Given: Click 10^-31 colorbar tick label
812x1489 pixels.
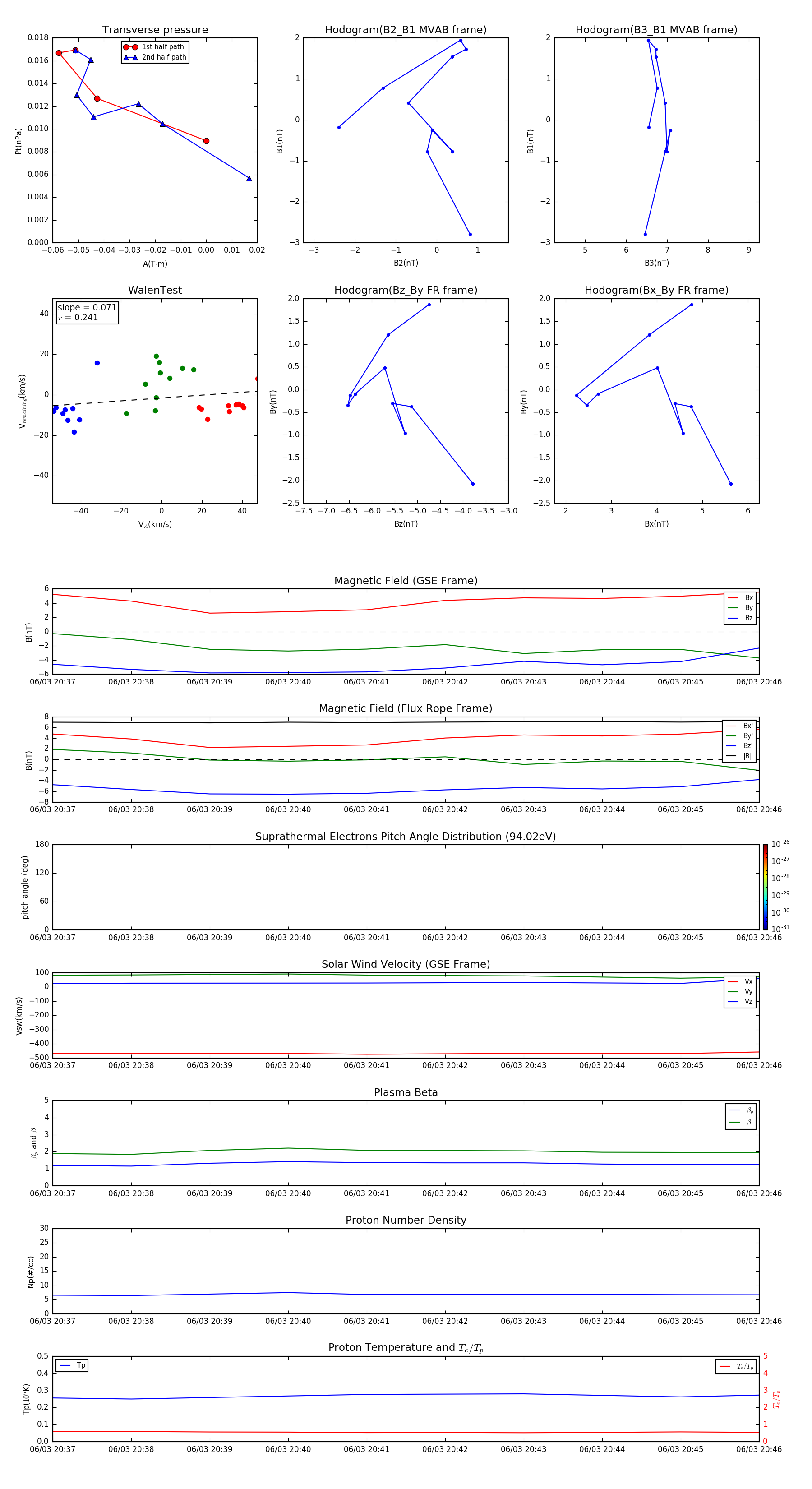Looking at the screenshot, I should tap(780, 929).
